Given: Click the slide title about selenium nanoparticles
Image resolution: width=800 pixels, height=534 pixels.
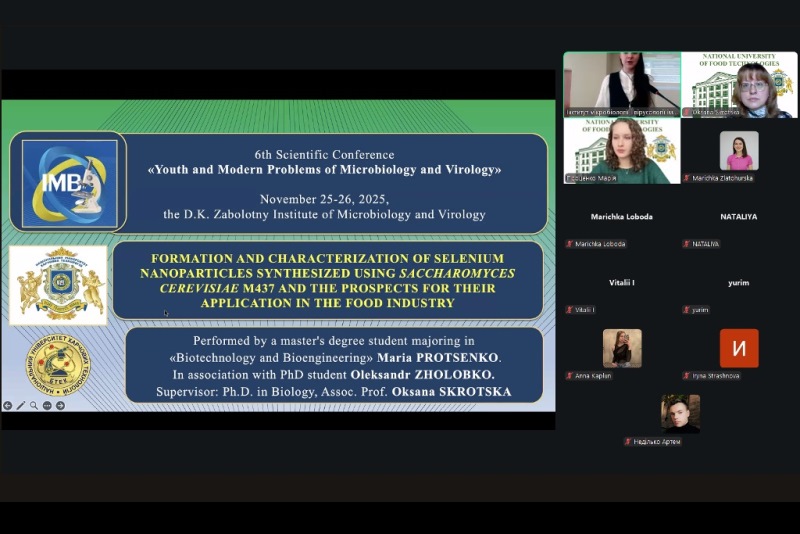Looking at the screenshot, I should 328,281.
